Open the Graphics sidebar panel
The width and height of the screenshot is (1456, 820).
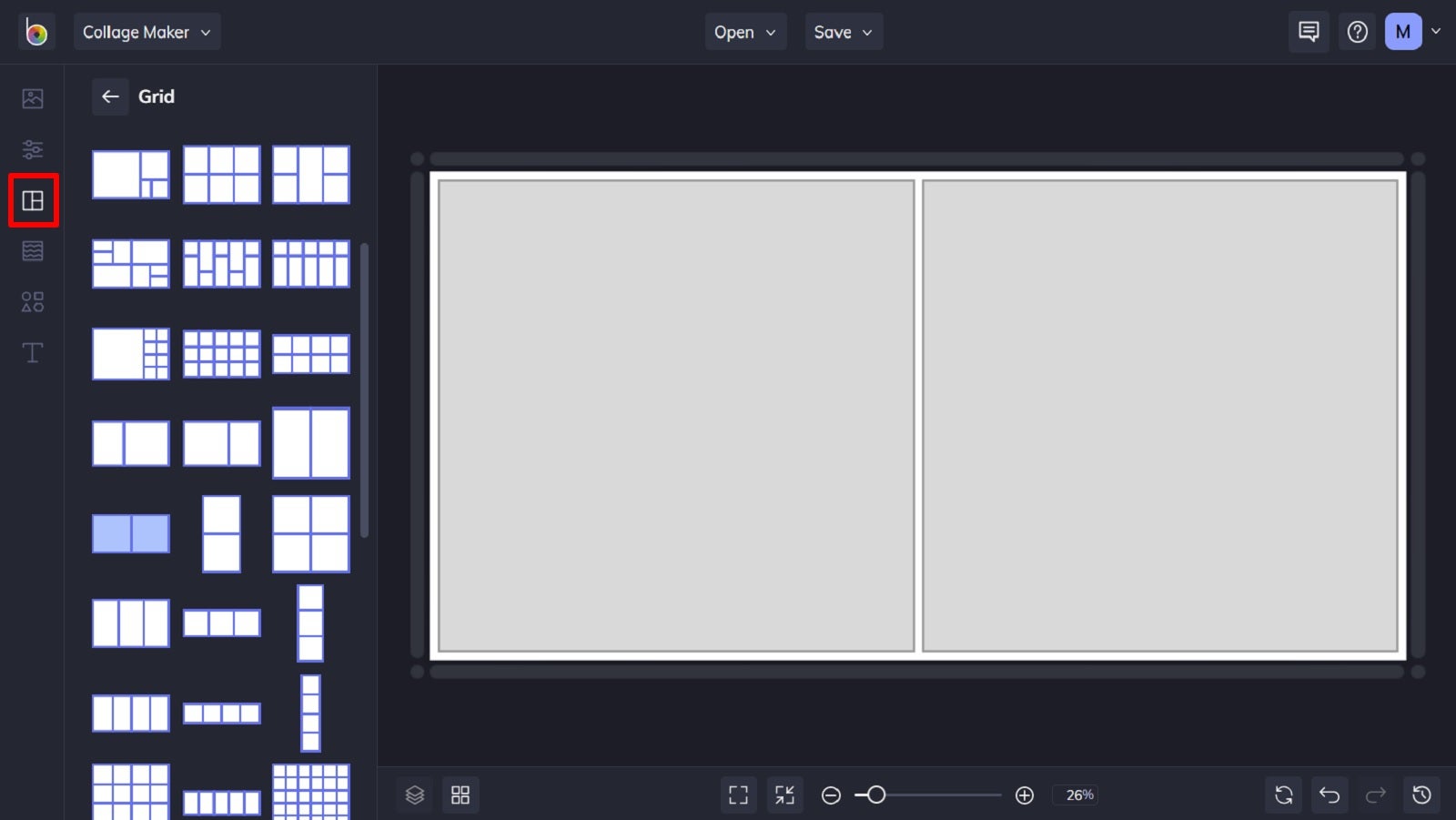32,302
